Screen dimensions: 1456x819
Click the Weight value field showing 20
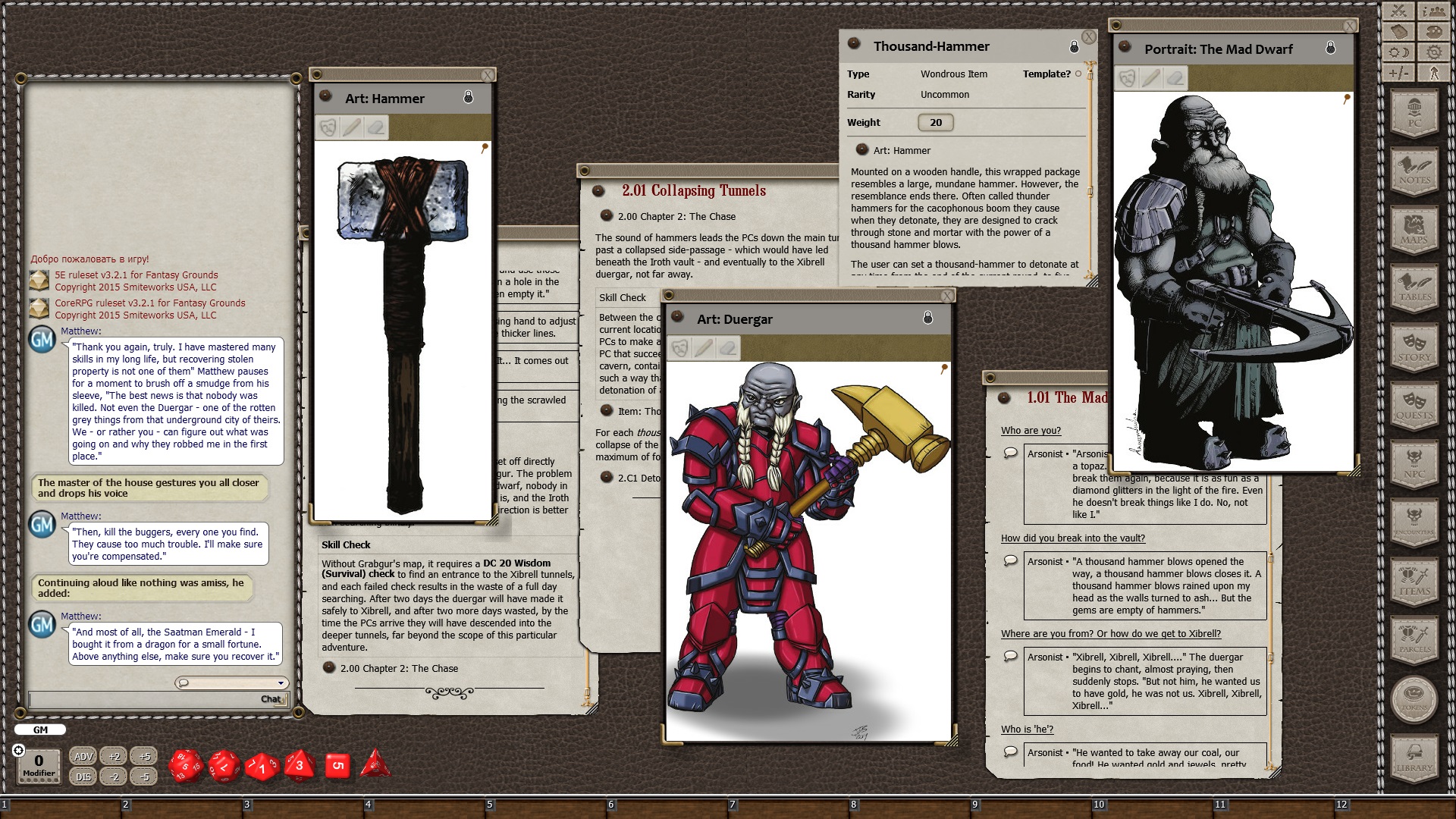[x=935, y=122]
